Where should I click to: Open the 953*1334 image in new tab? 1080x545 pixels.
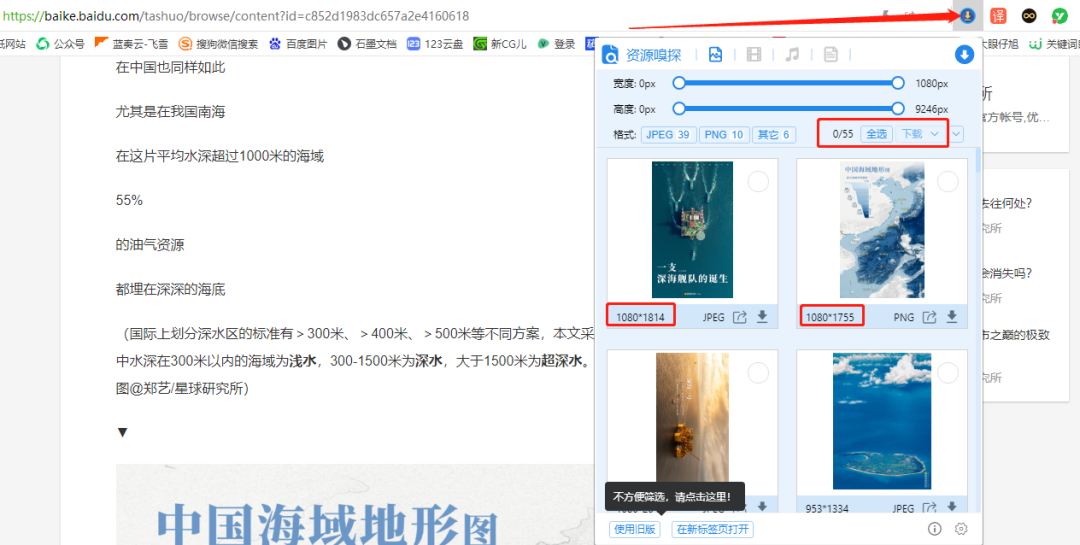[929, 508]
